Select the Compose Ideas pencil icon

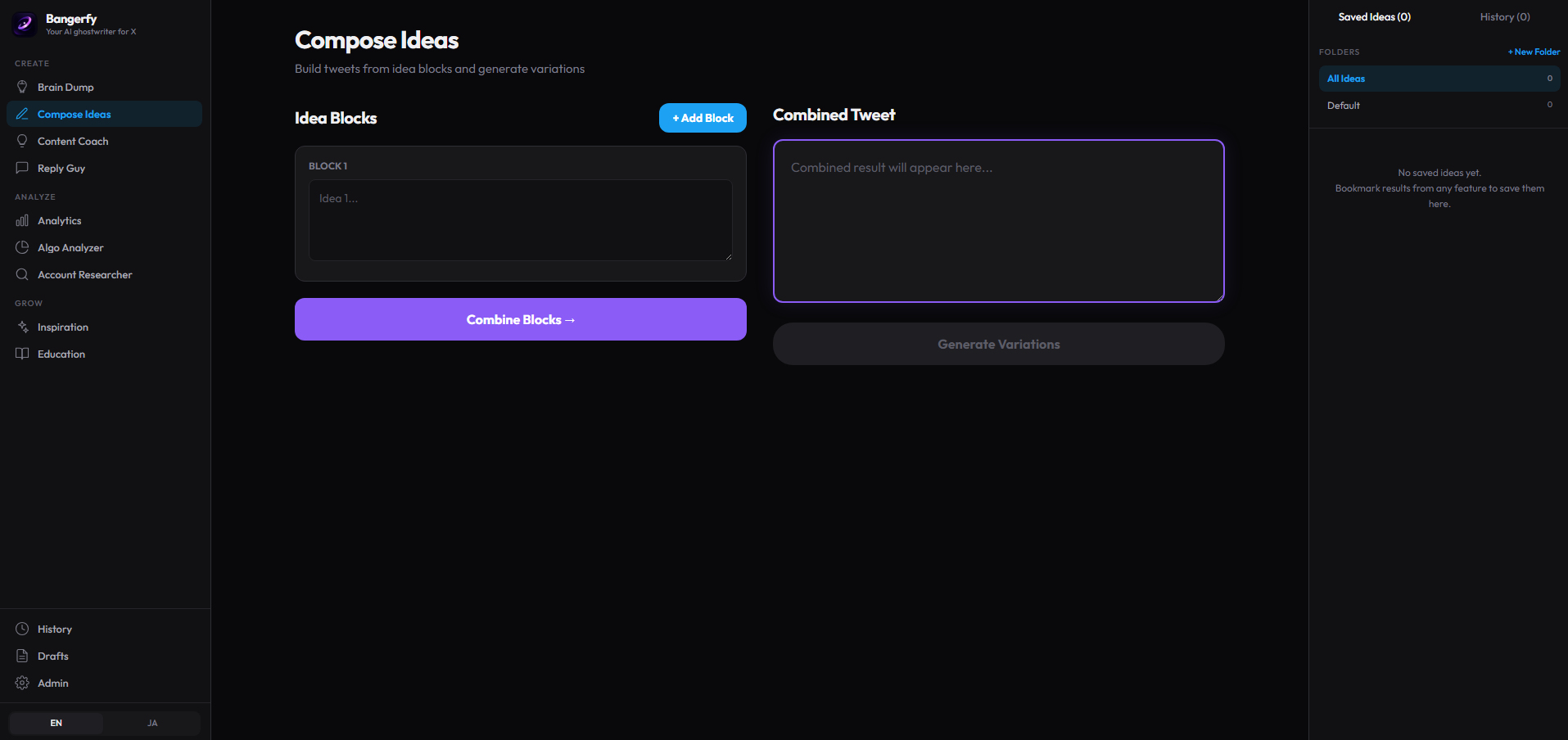(x=22, y=114)
